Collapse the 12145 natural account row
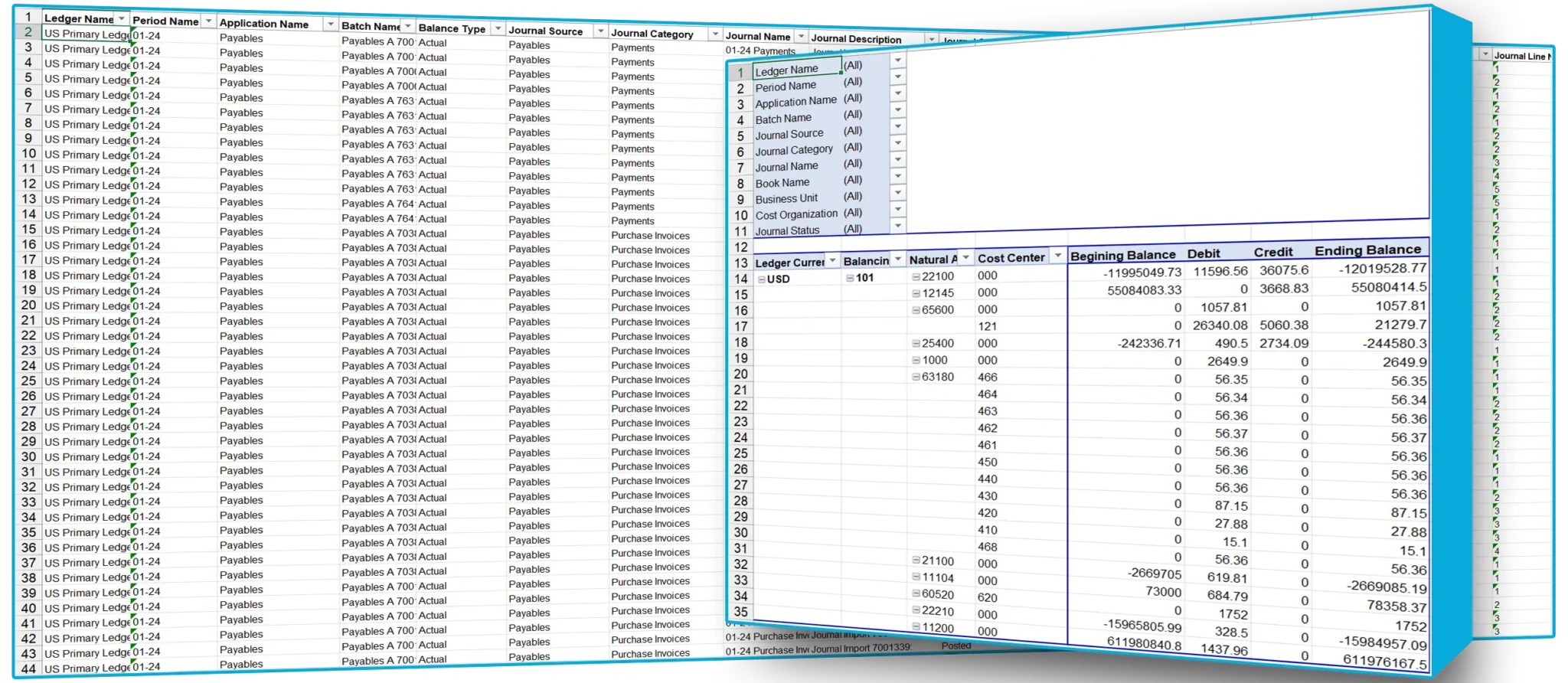 pyautogui.click(x=916, y=293)
